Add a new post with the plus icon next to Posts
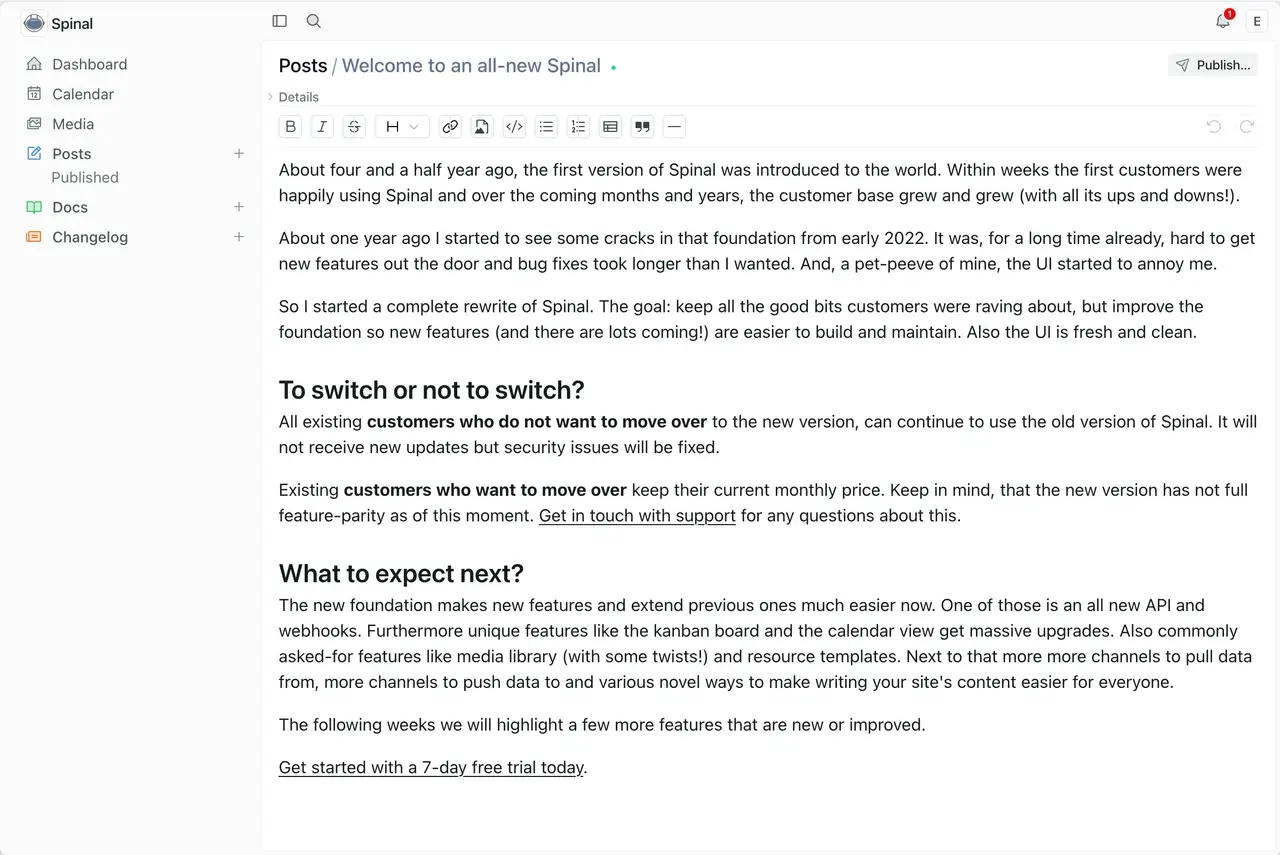The width and height of the screenshot is (1280, 855). point(239,153)
